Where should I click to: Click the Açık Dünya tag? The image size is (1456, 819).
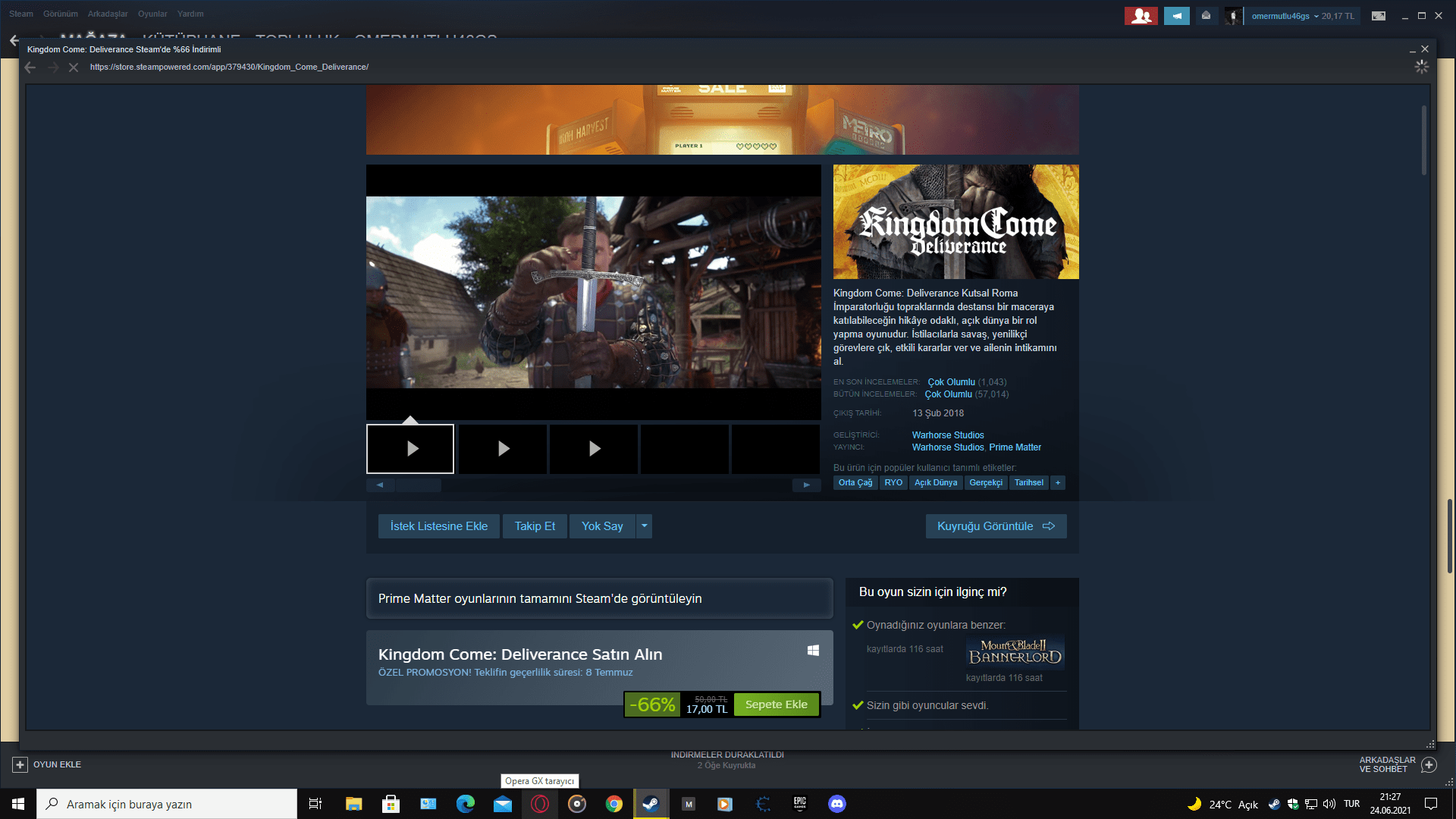(936, 483)
